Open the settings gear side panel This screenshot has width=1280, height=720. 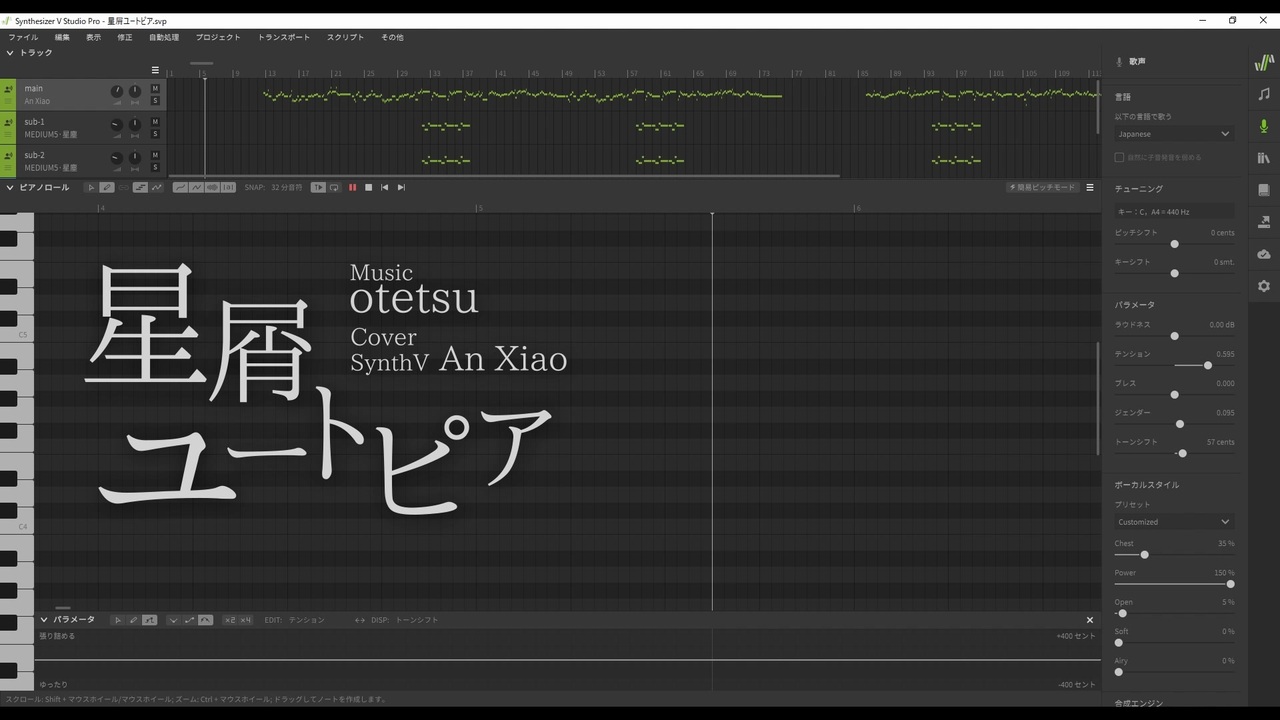pos(1264,286)
